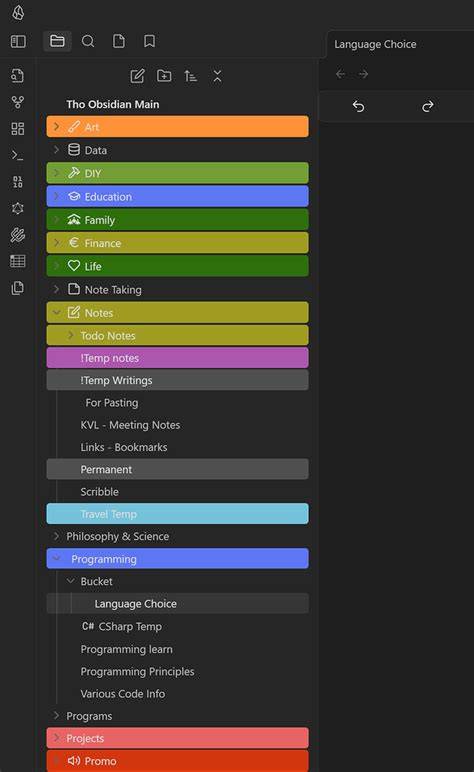This screenshot has width=474, height=772.
Task: Collapse the Notes folder chevron
Action: pos(57,312)
